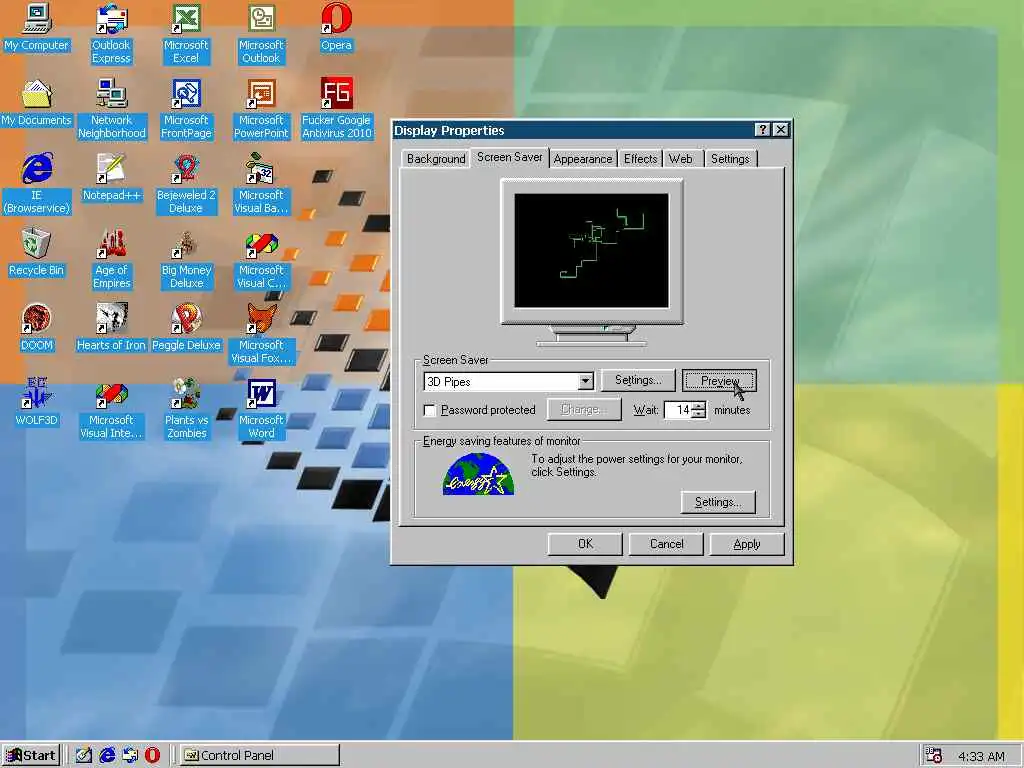Image resolution: width=1024 pixels, height=768 pixels.
Task: Open the Screen Saver dropdown list
Action: click(585, 381)
